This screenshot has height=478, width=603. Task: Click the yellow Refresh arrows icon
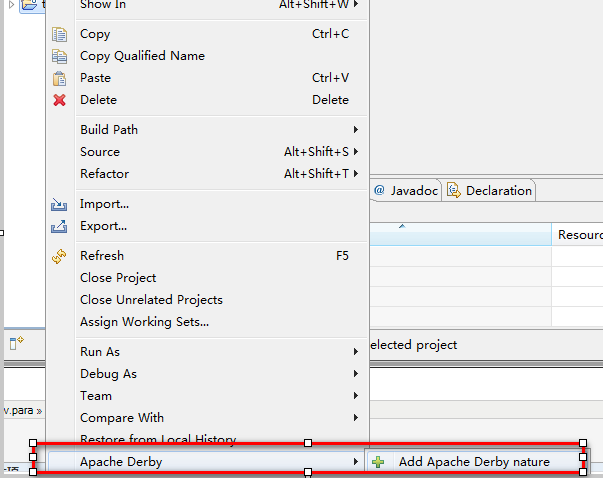59,256
